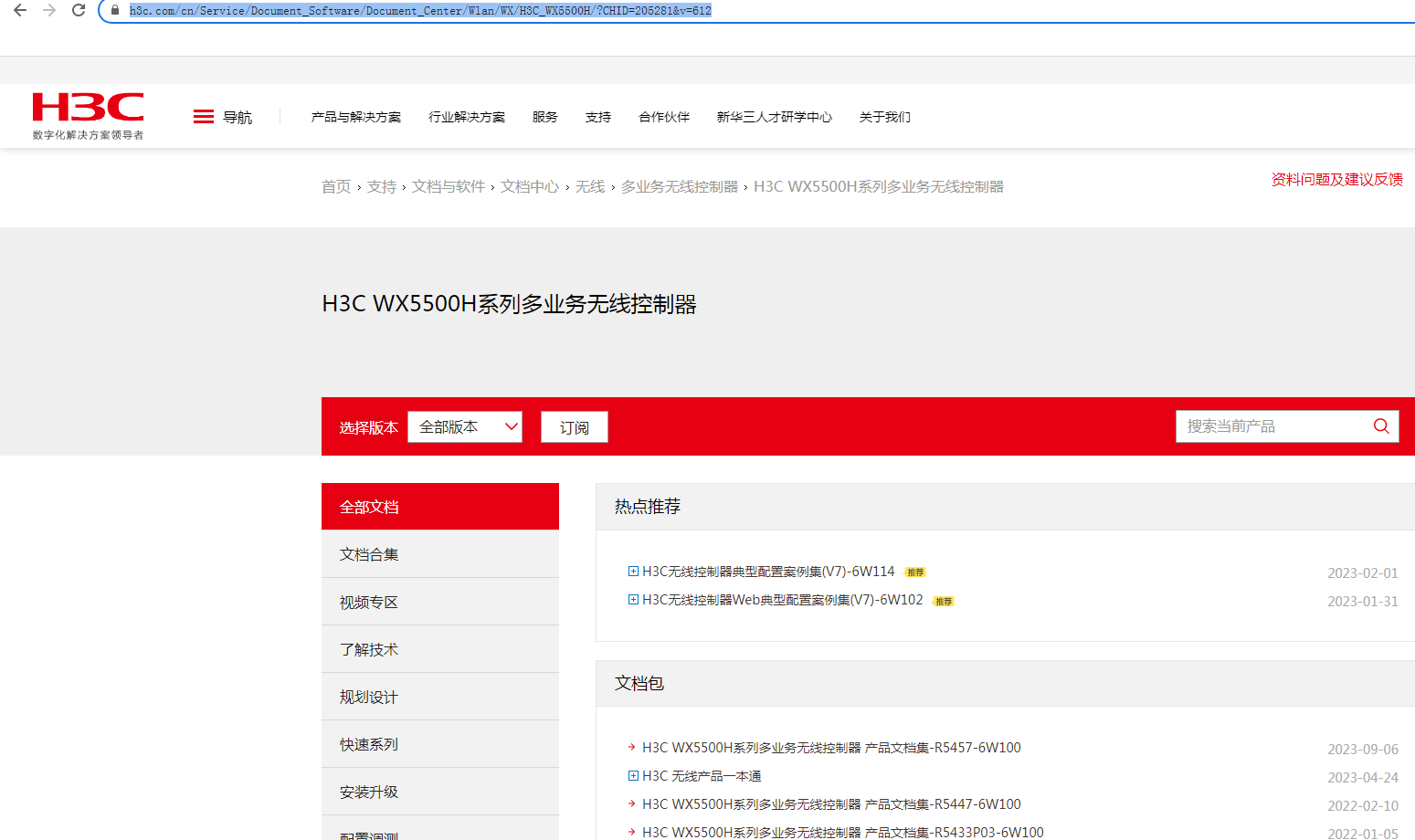Click date 2023-09-06
This screenshot has height=840, width=1415.
[1363, 750]
